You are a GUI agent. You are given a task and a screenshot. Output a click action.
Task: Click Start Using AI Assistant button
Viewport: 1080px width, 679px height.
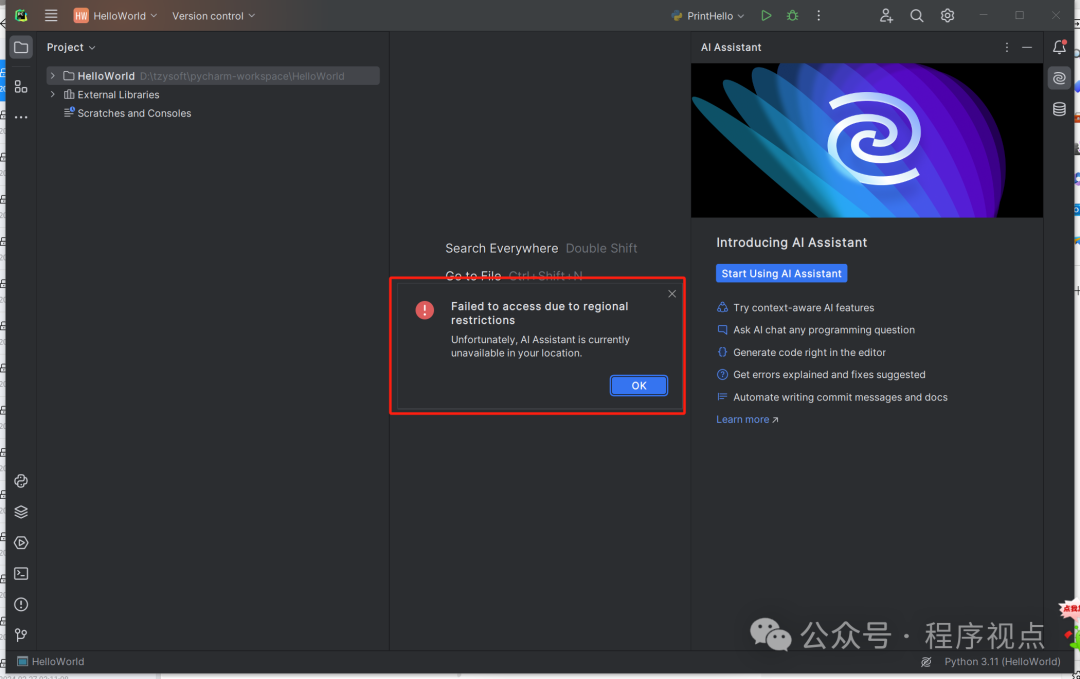(781, 273)
